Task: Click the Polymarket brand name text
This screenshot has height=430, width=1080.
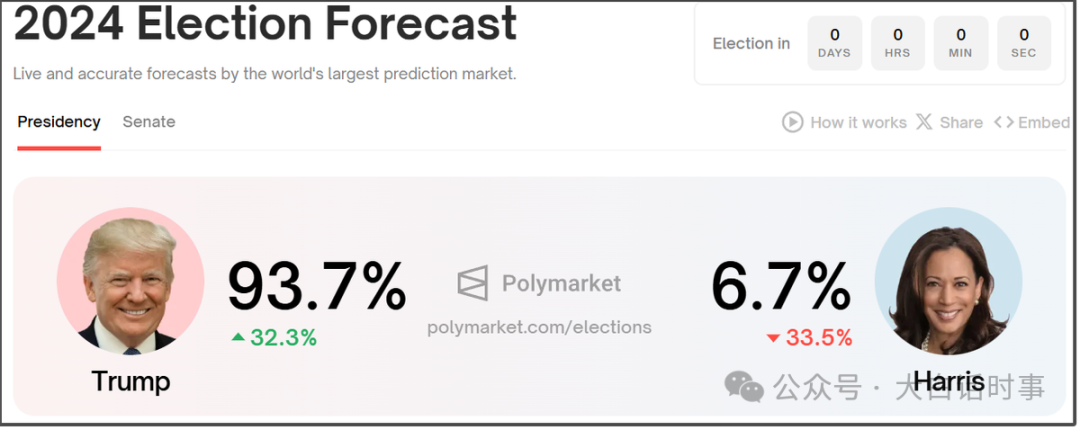Action: pyautogui.click(x=561, y=283)
